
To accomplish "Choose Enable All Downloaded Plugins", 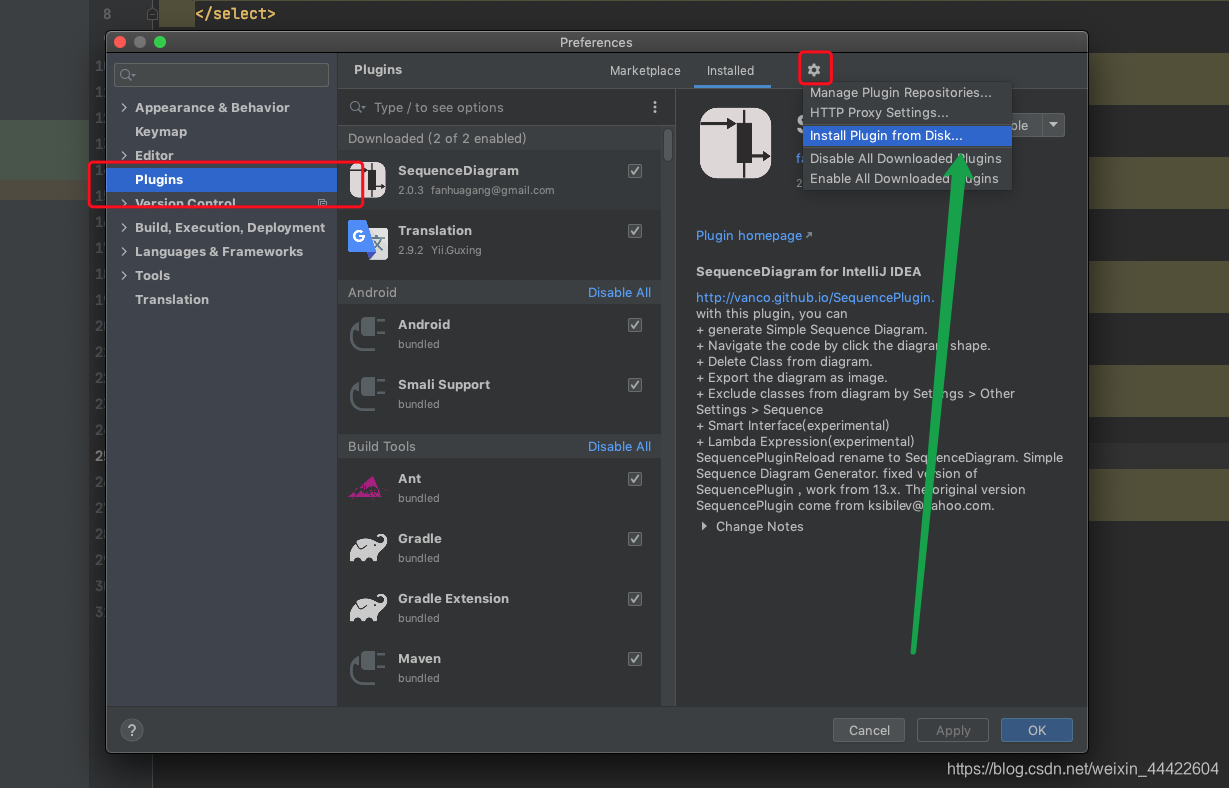I will (907, 178).
